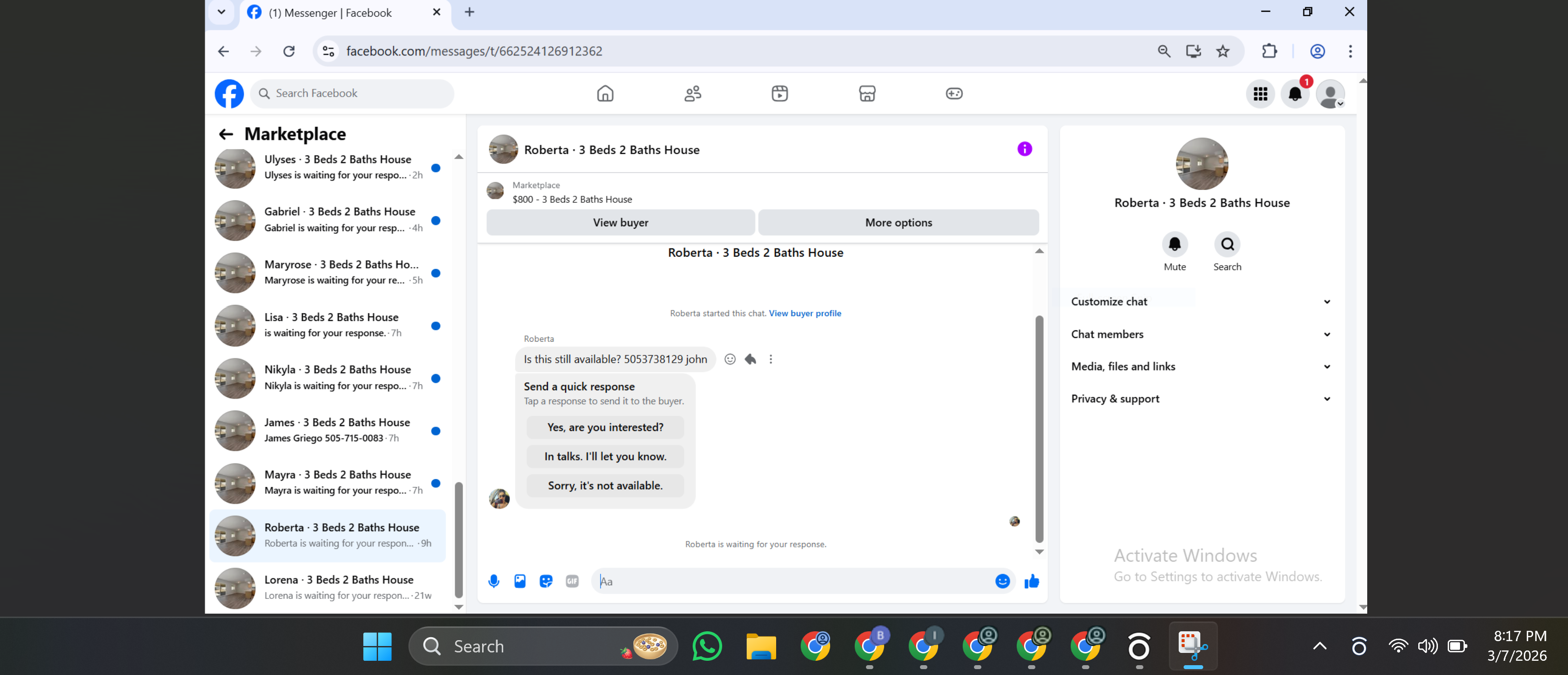1568x675 pixels.
Task: Choose a sticker icon
Action: click(546, 581)
